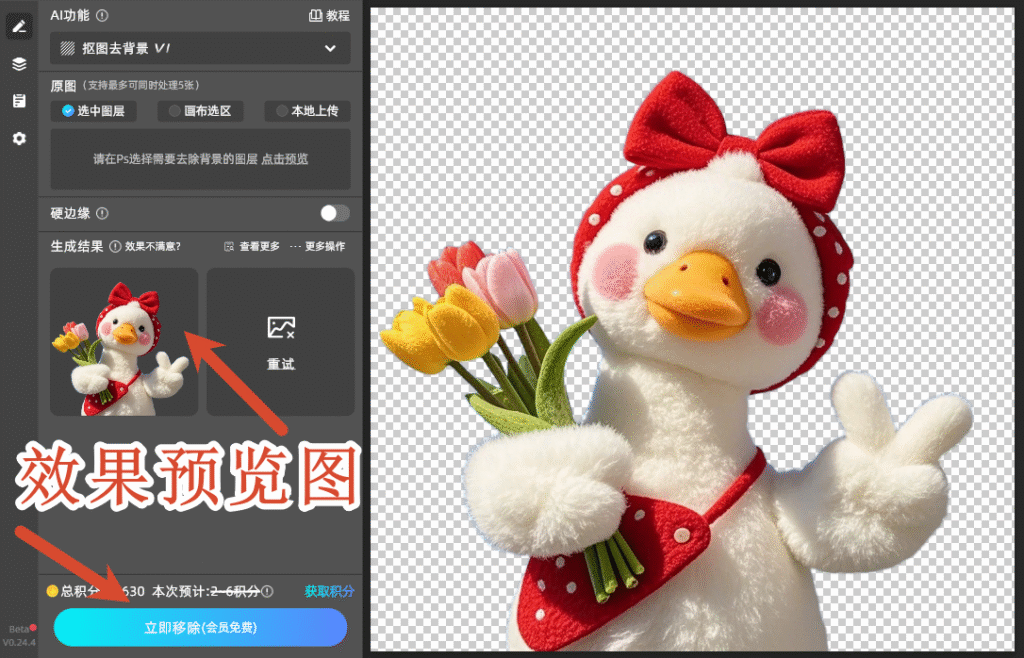
Task: Open the 更多操作 more actions menu
Action: (317, 246)
